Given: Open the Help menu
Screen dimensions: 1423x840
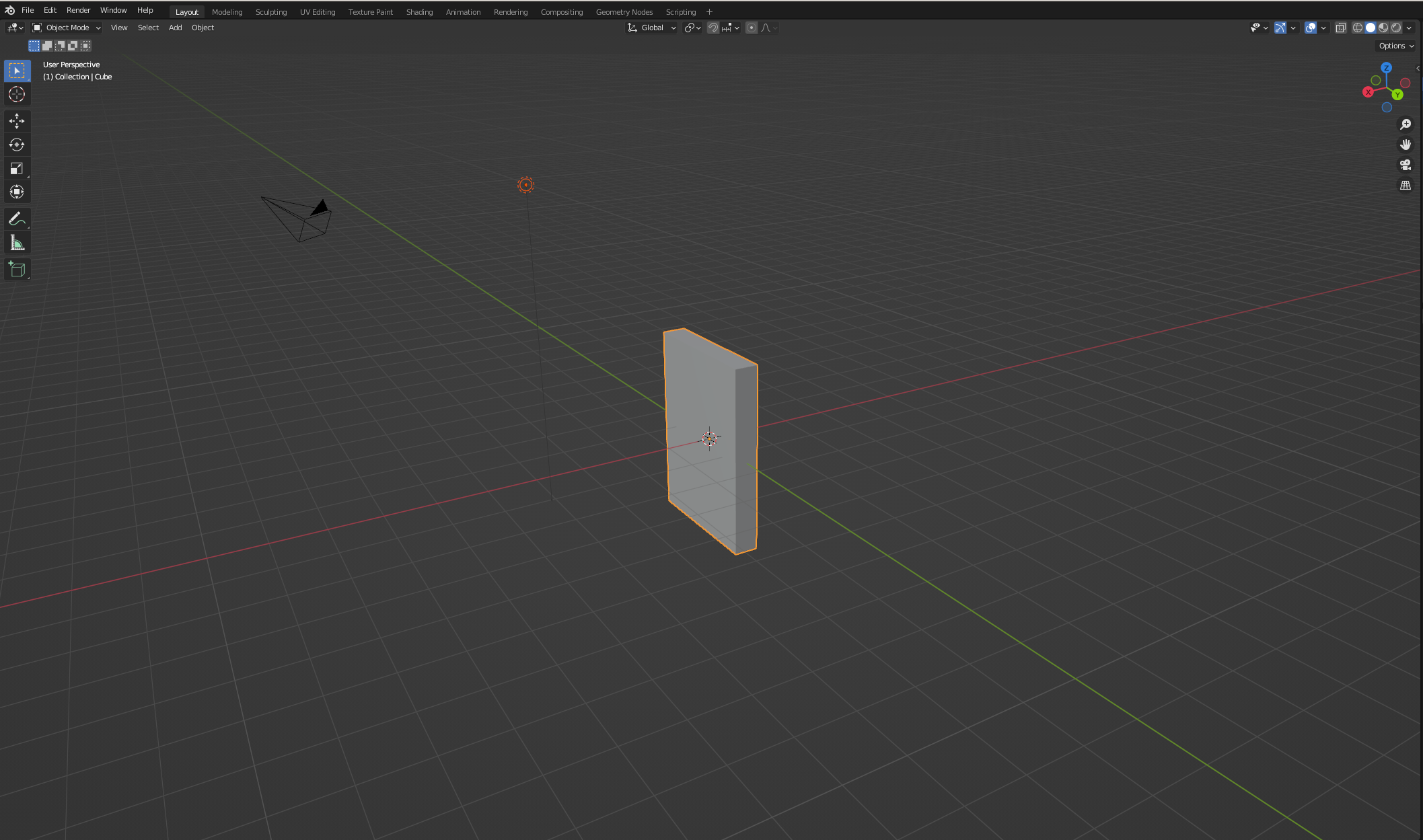Looking at the screenshot, I should tap(145, 10).
